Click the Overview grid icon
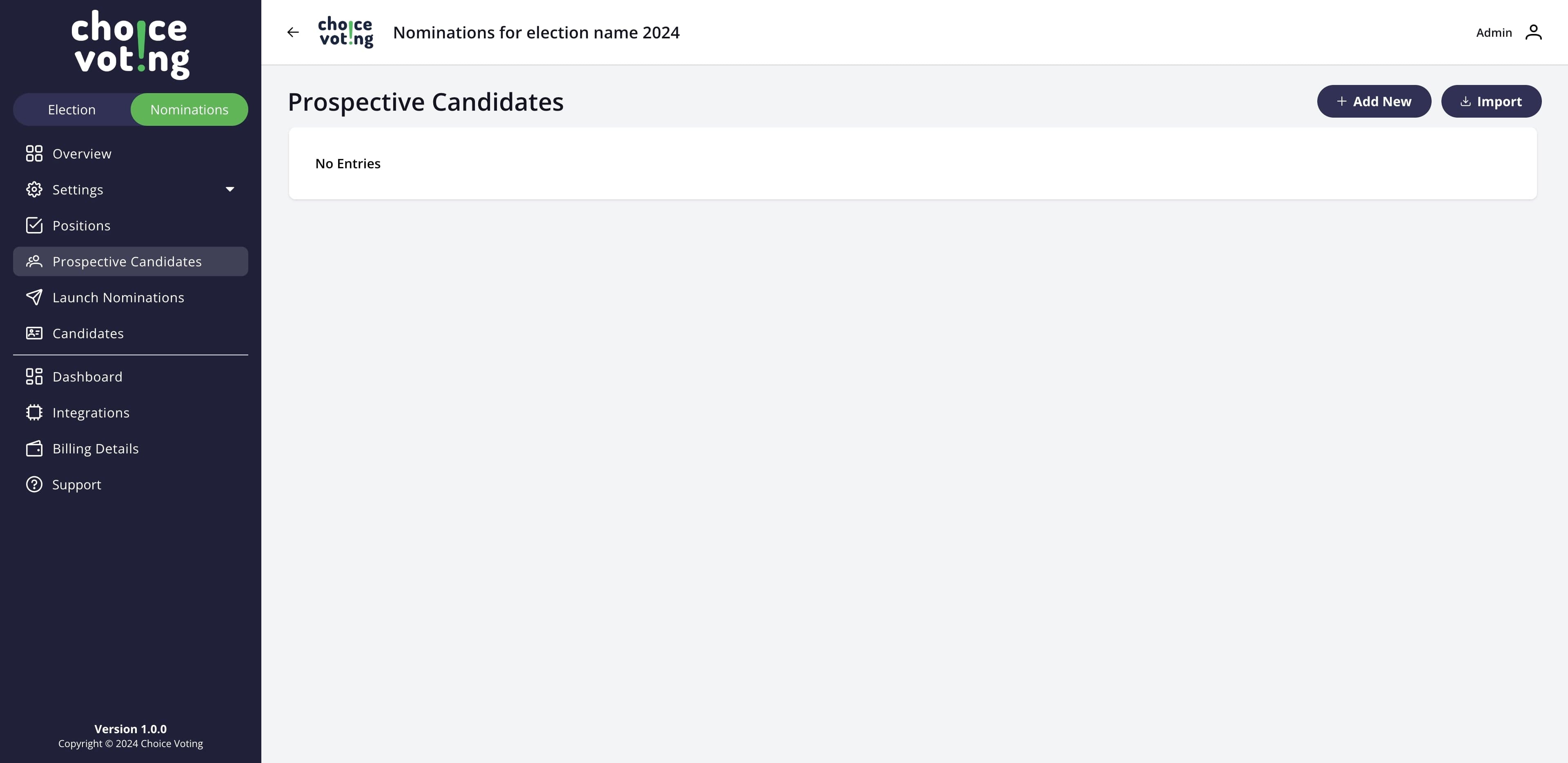 pyautogui.click(x=34, y=154)
